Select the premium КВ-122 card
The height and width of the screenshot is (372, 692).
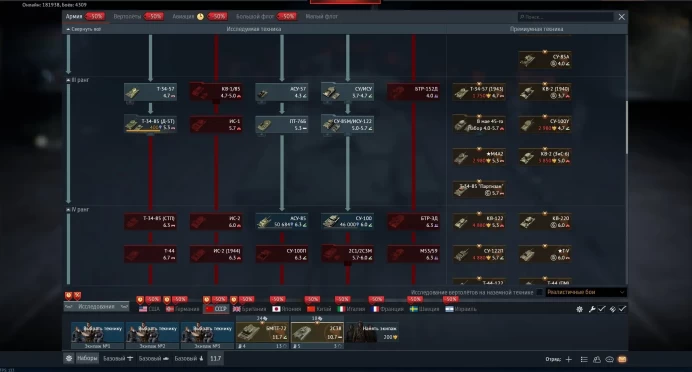[479, 222]
